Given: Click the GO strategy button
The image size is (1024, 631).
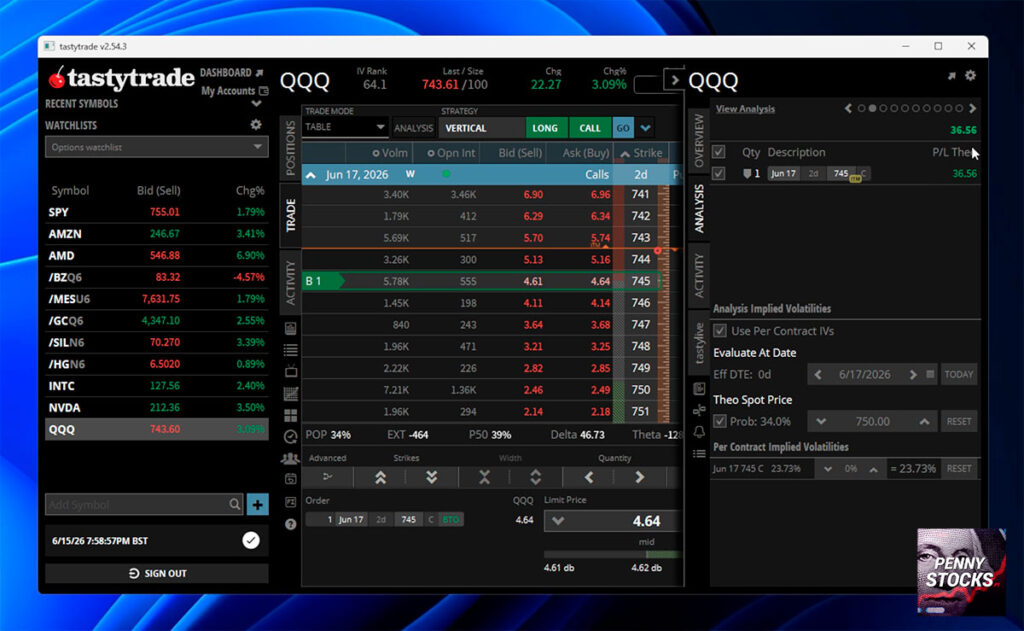Looking at the screenshot, I should point(623,128).
